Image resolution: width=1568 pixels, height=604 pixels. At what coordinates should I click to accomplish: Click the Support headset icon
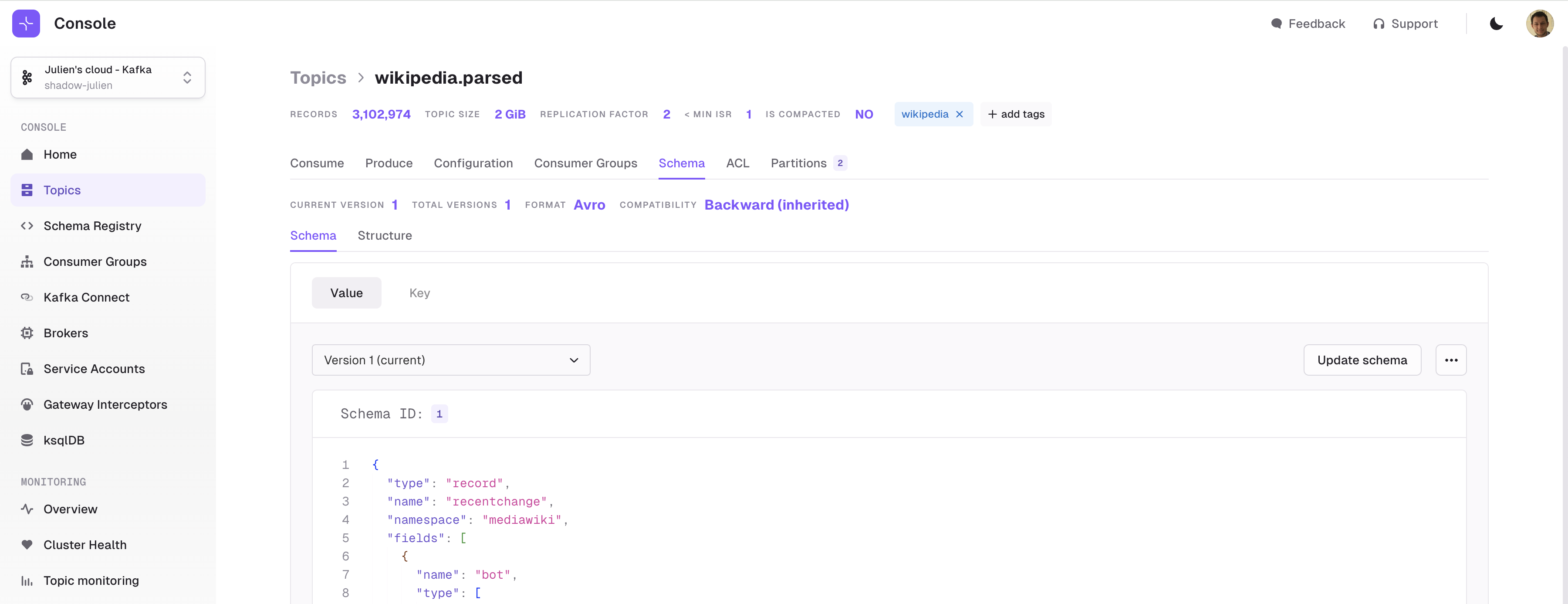click(x=1379, y=24)
